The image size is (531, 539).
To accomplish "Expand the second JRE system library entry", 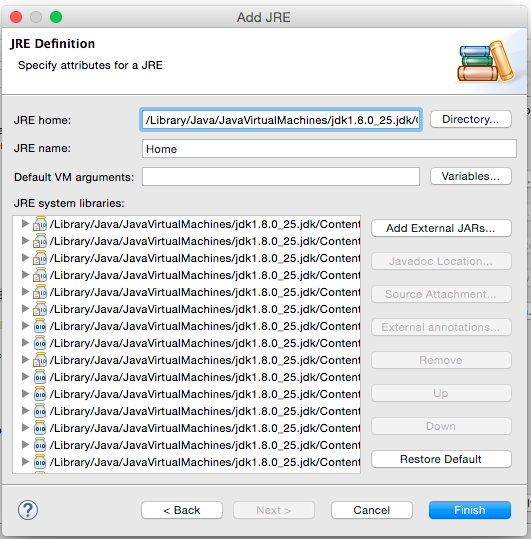I will [x=25, y=240].
